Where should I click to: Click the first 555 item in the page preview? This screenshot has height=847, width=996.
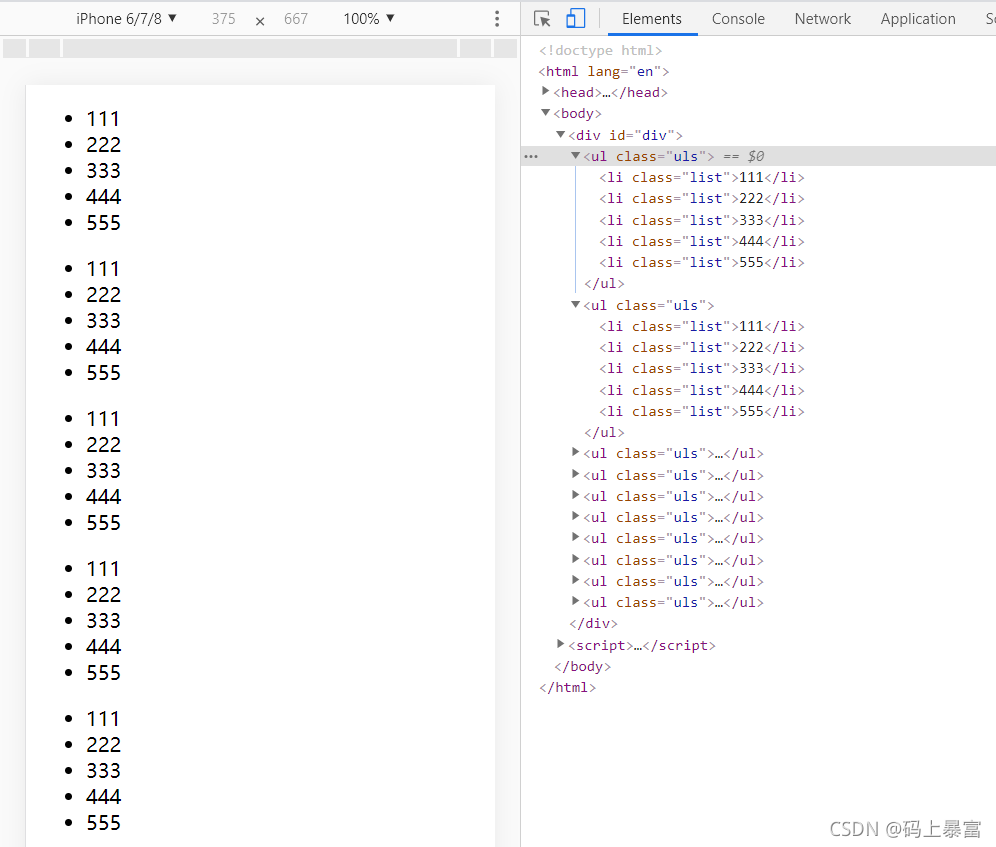pos(104,223)
